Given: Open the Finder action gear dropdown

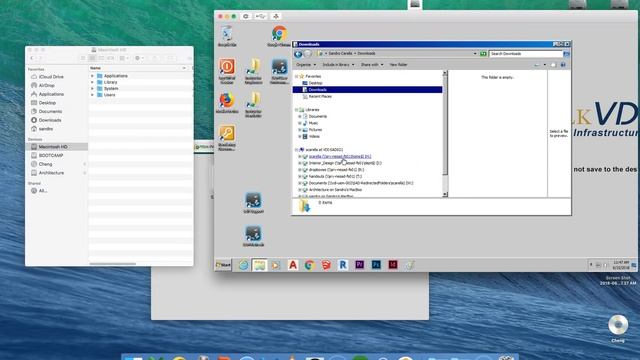Looking at the screenshot, I should tap(139, 58).
